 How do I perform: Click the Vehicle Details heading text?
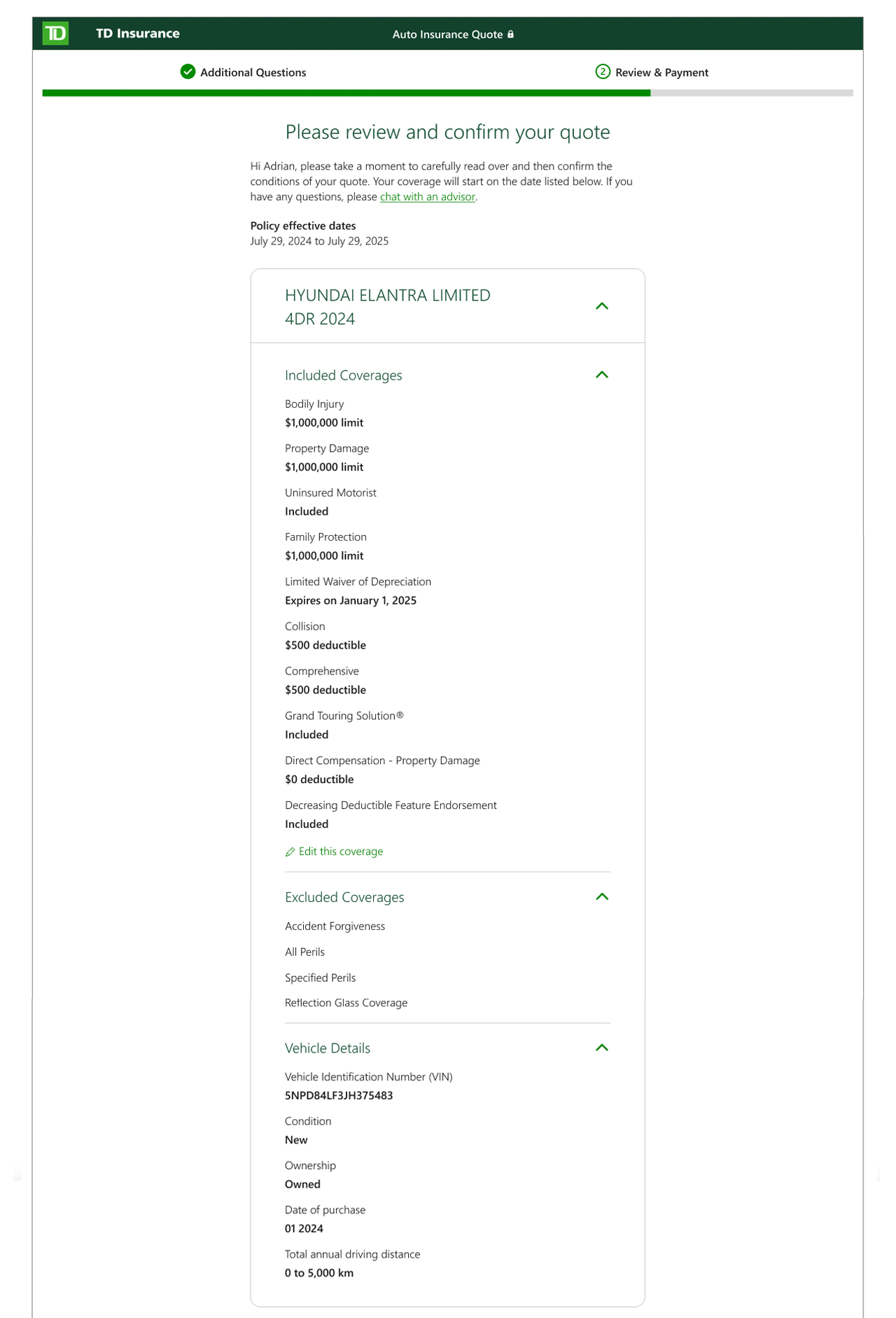pos(327,1048)
